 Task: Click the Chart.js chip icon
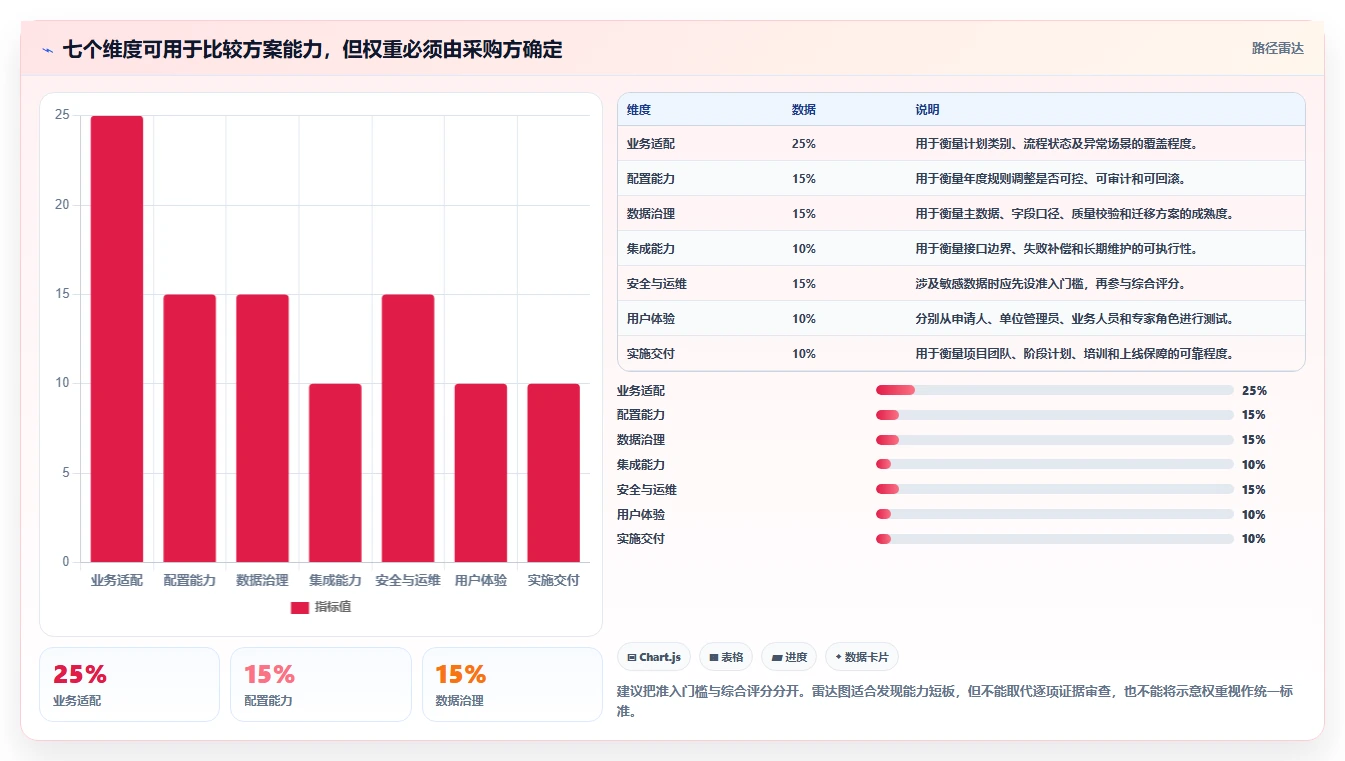click(x=632, y=658)
